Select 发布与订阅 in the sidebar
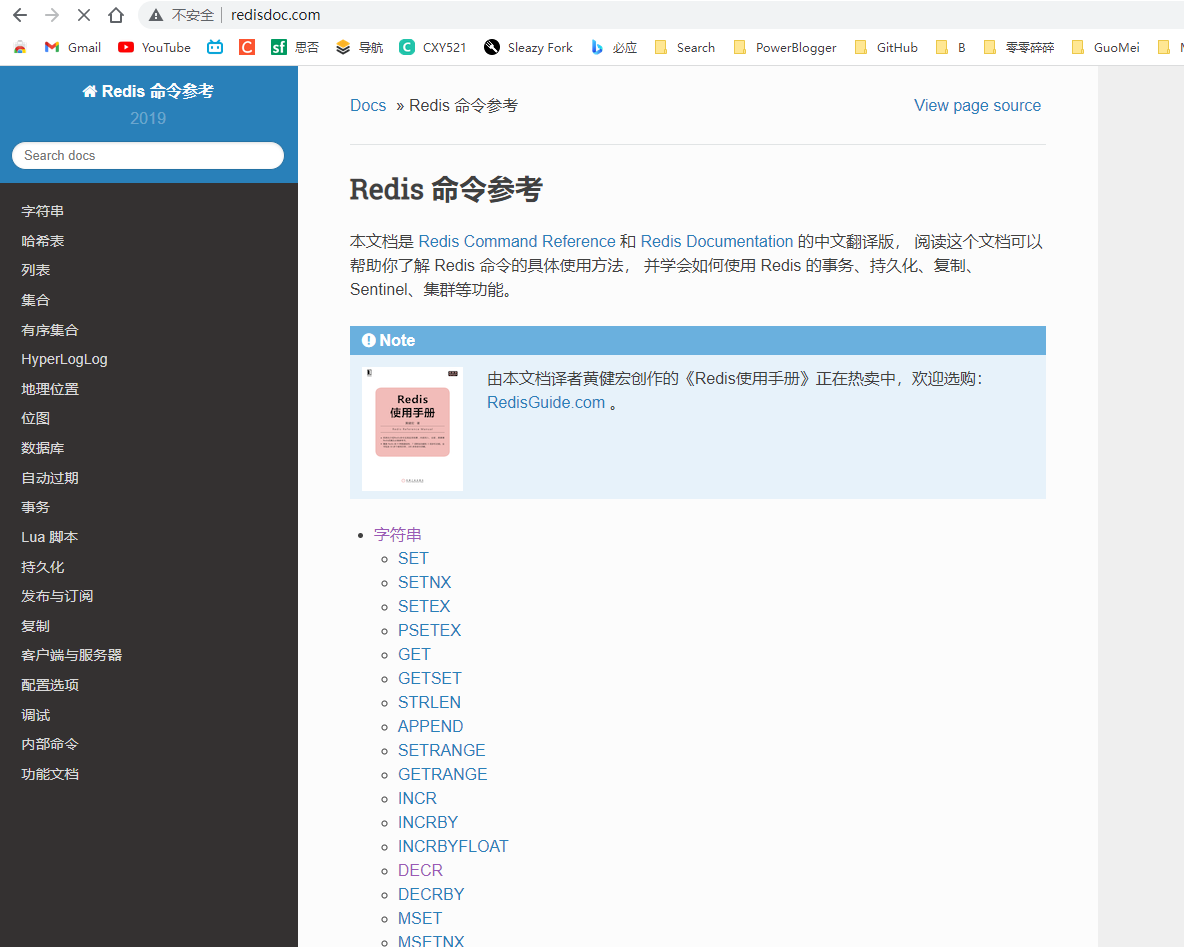Image resolution: width=1184 pixels, height=947 pixels. click(x=57, y=597)
